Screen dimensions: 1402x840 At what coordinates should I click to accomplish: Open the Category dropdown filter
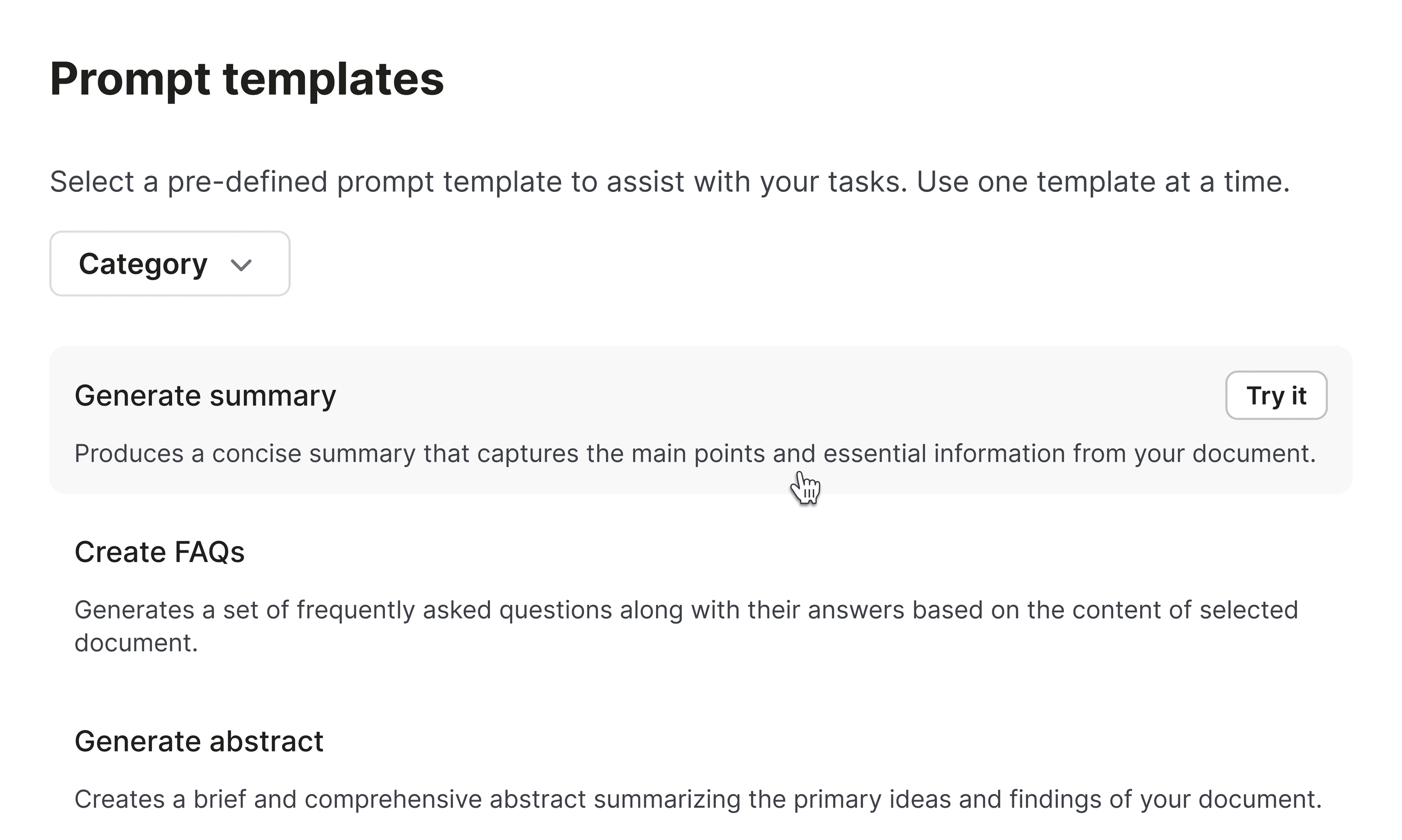point(170,263)
